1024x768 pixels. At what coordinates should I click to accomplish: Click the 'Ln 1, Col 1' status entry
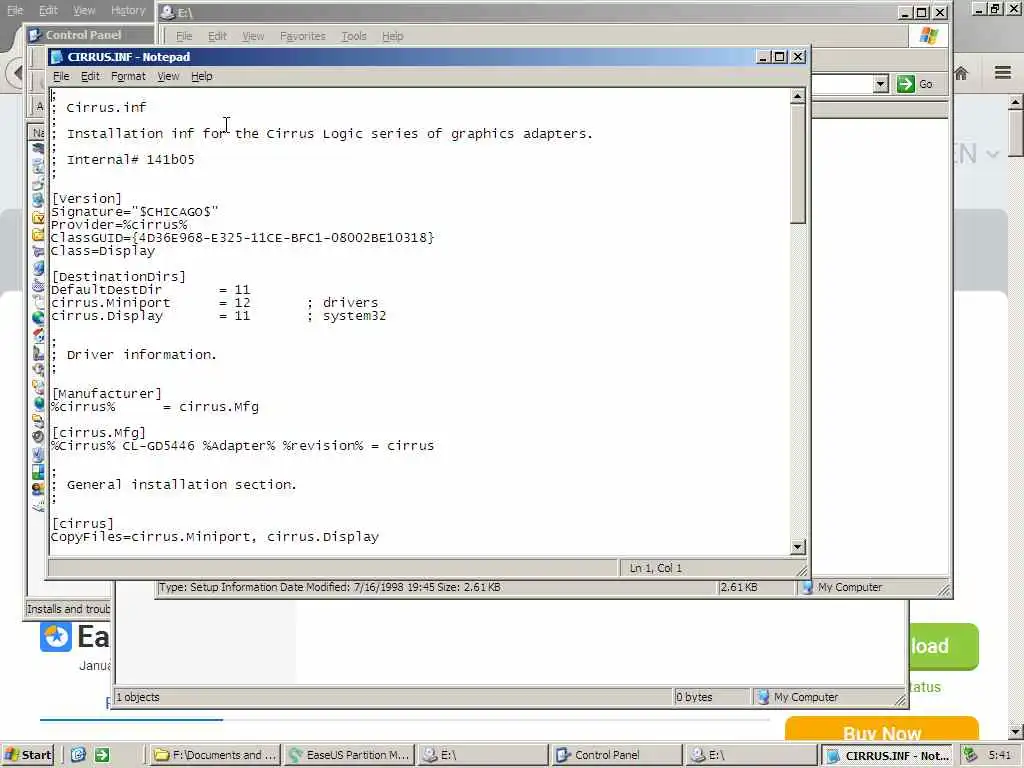(x=655, y=568)
